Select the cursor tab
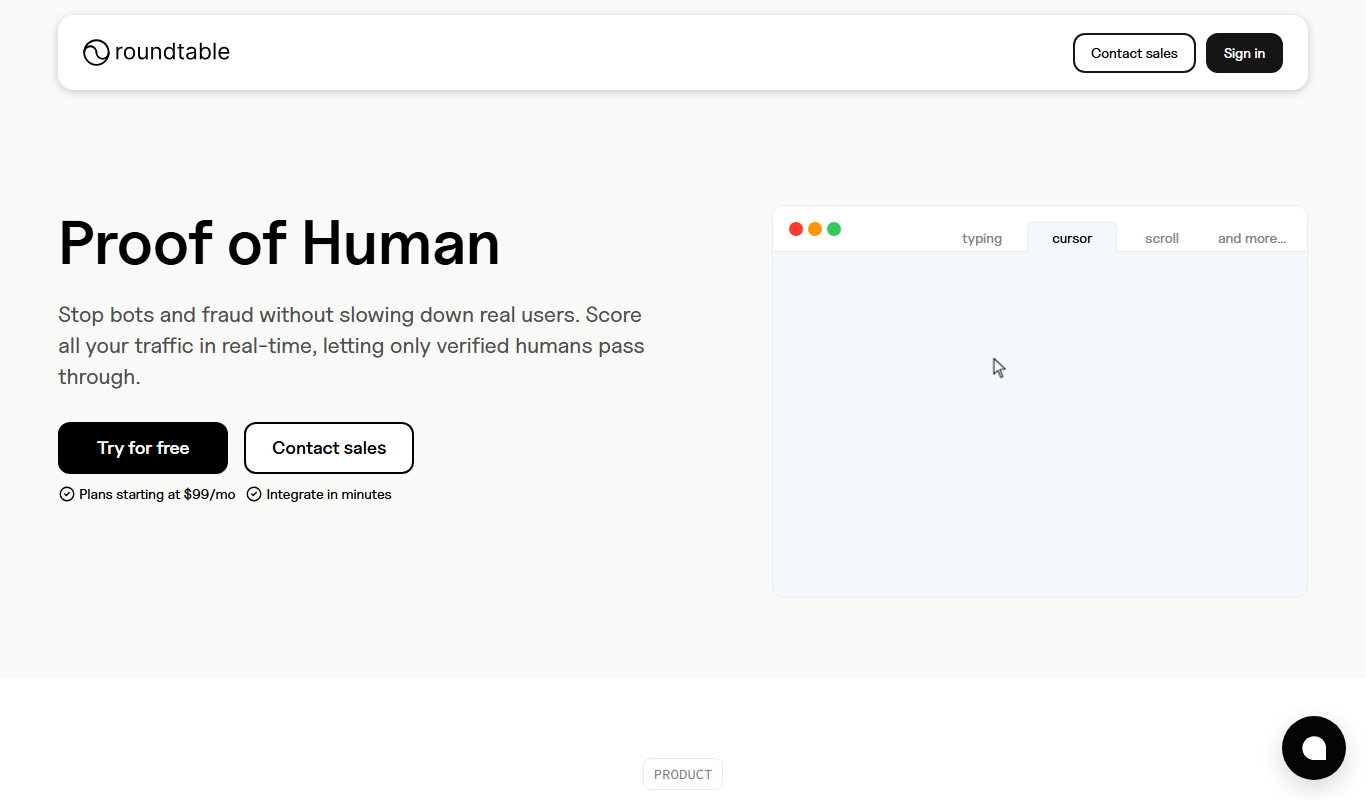Viewport: 1366px width, 800px height. (1072, 238)
